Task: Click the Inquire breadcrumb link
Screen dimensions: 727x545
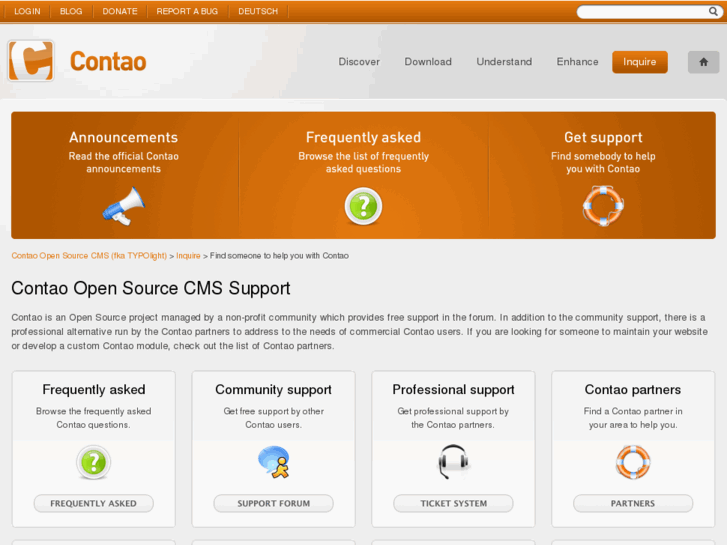Action: click(188, 256)
